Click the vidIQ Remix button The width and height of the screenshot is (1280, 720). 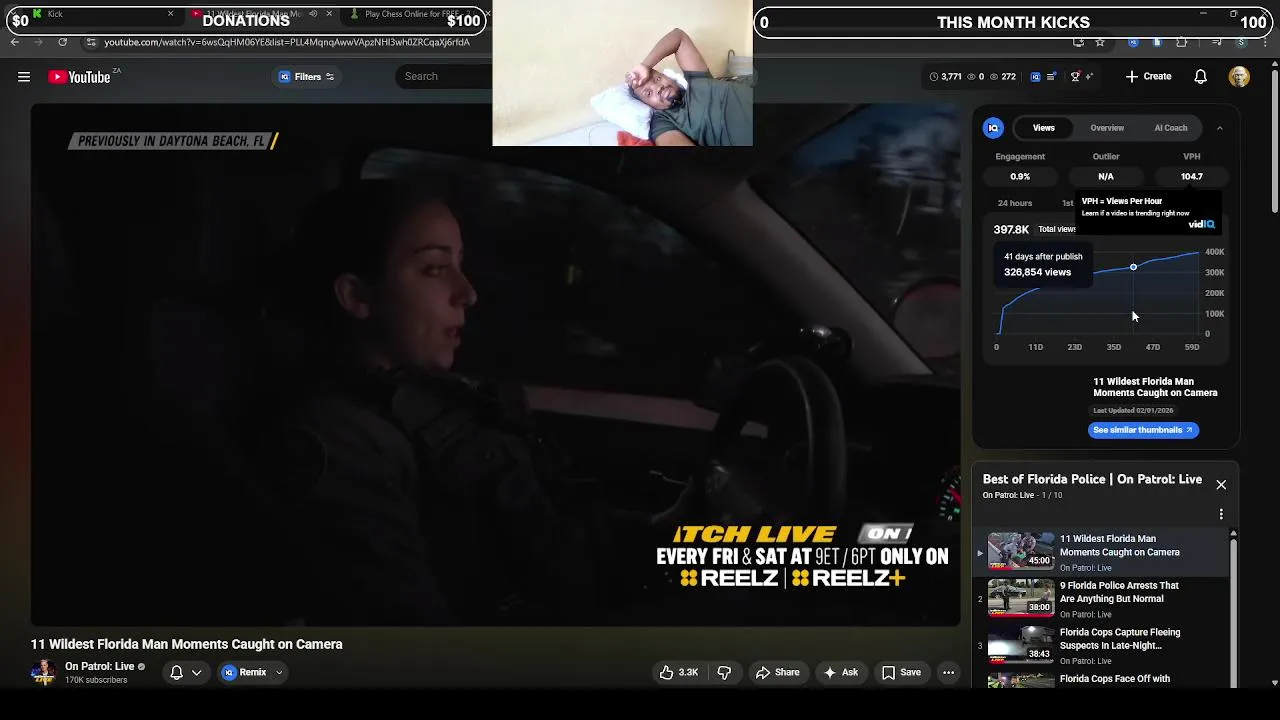[245, 673]
